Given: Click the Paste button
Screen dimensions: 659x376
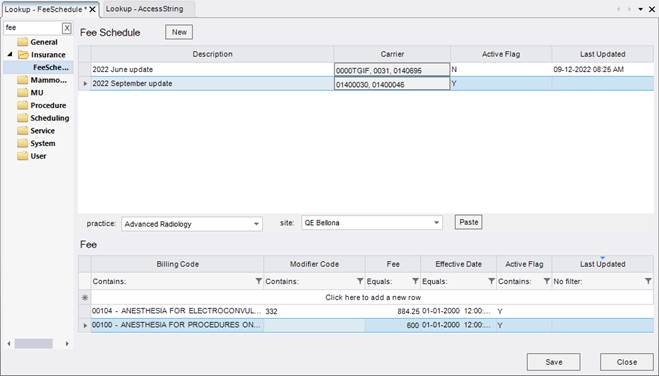Looking at the screenshot, I should (x=468, y=222).
